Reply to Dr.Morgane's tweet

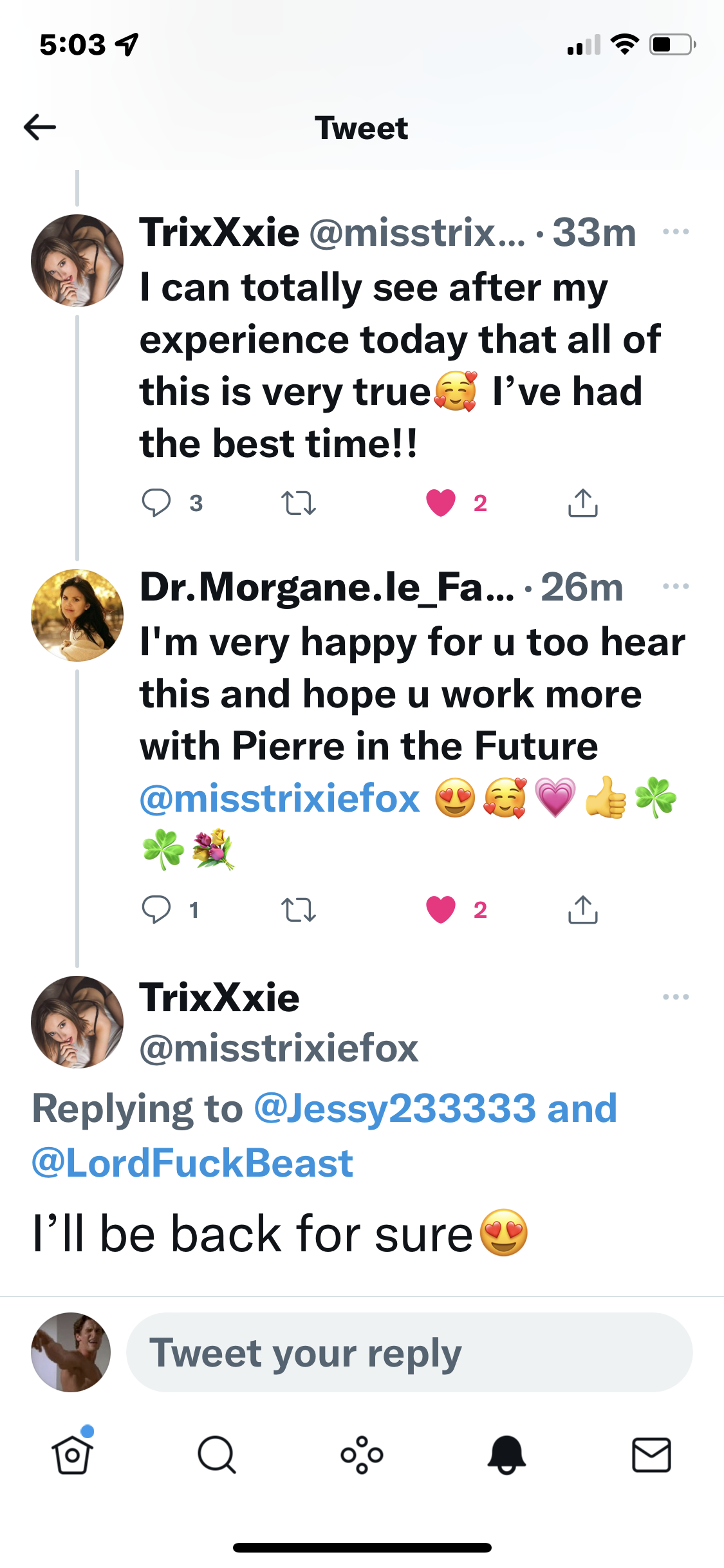(x=156, y=910)
